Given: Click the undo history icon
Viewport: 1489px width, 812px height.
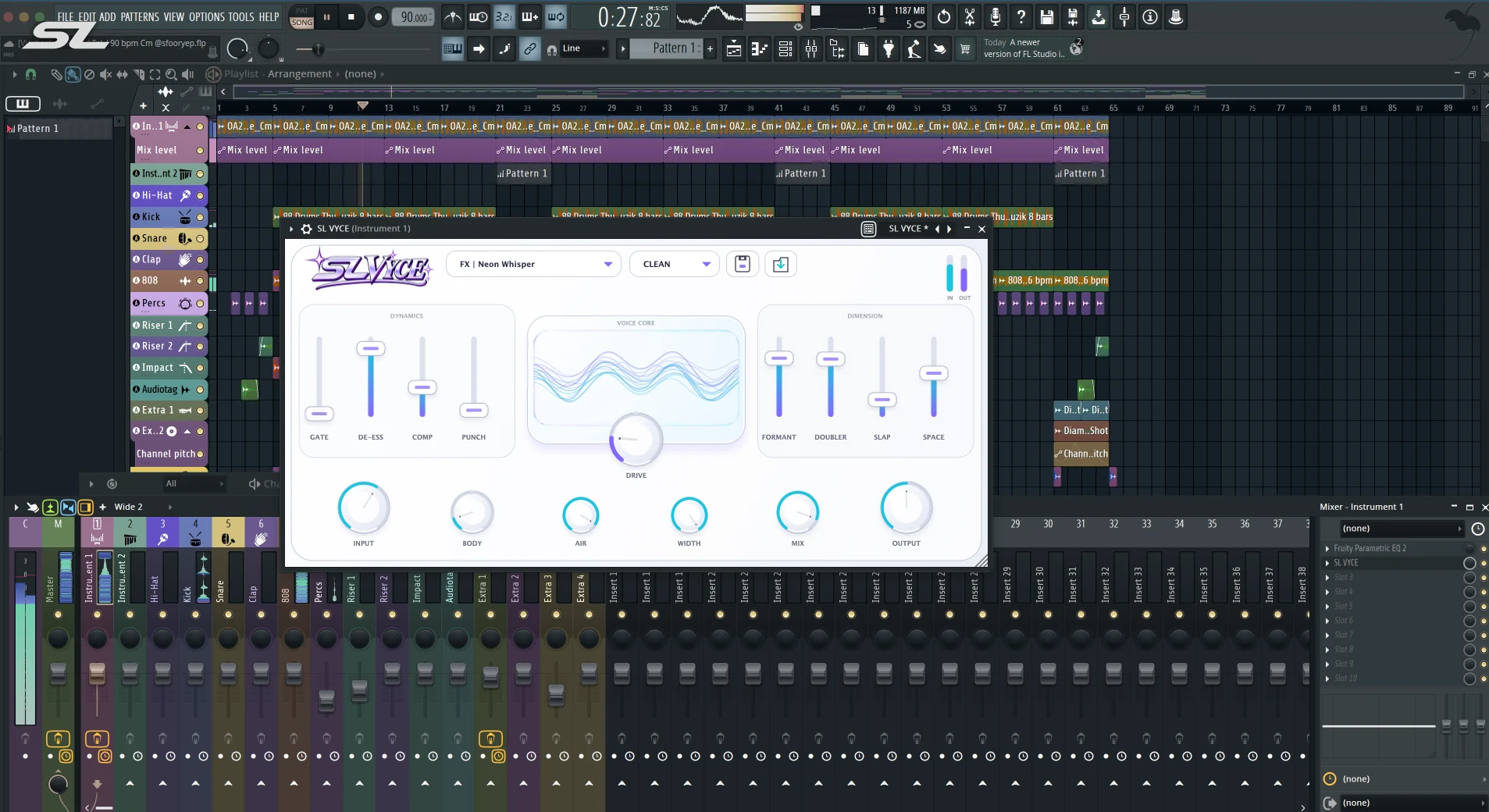Looking at the screenshot, I should pyautogui.click(x=944, y=16).
